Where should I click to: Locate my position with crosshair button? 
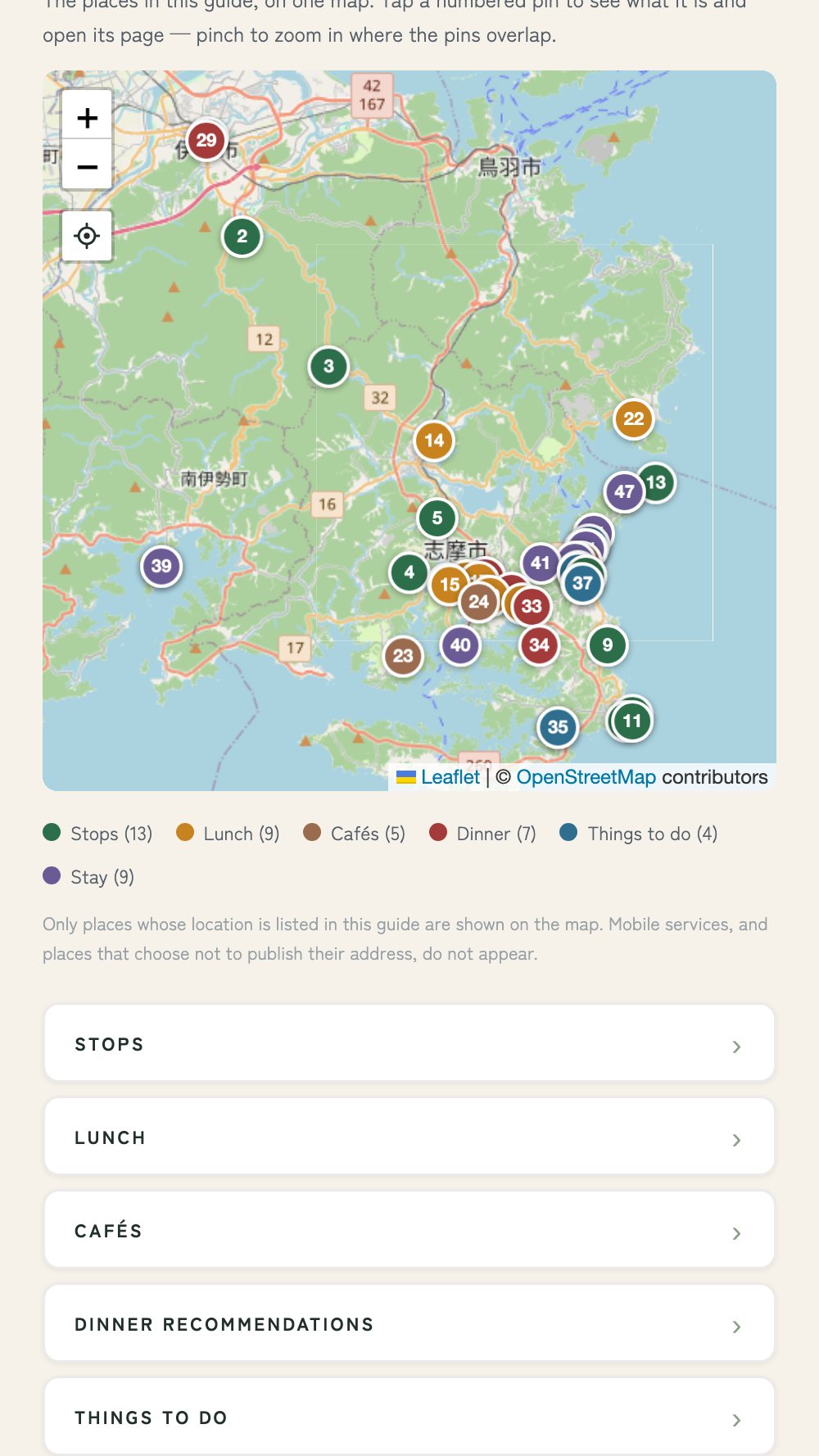click(x=87, y=236)
